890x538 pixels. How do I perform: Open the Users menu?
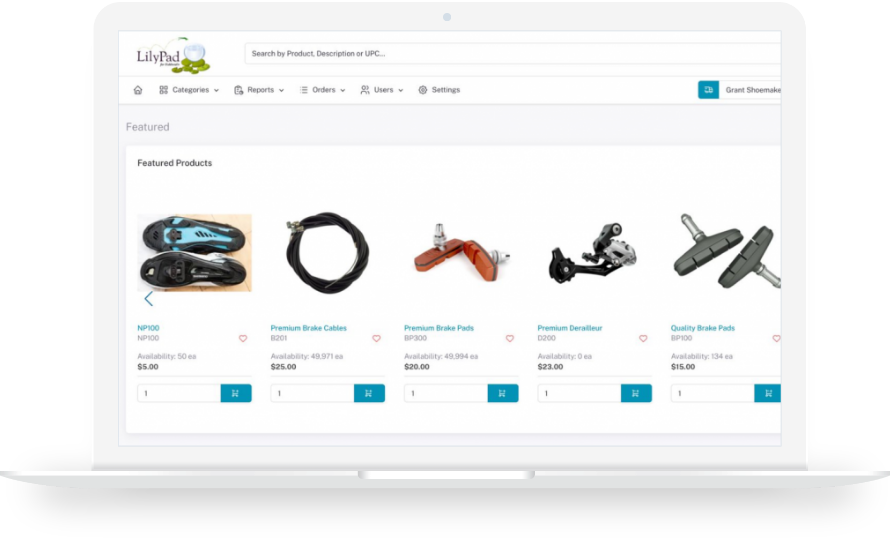tap(381, 90)
